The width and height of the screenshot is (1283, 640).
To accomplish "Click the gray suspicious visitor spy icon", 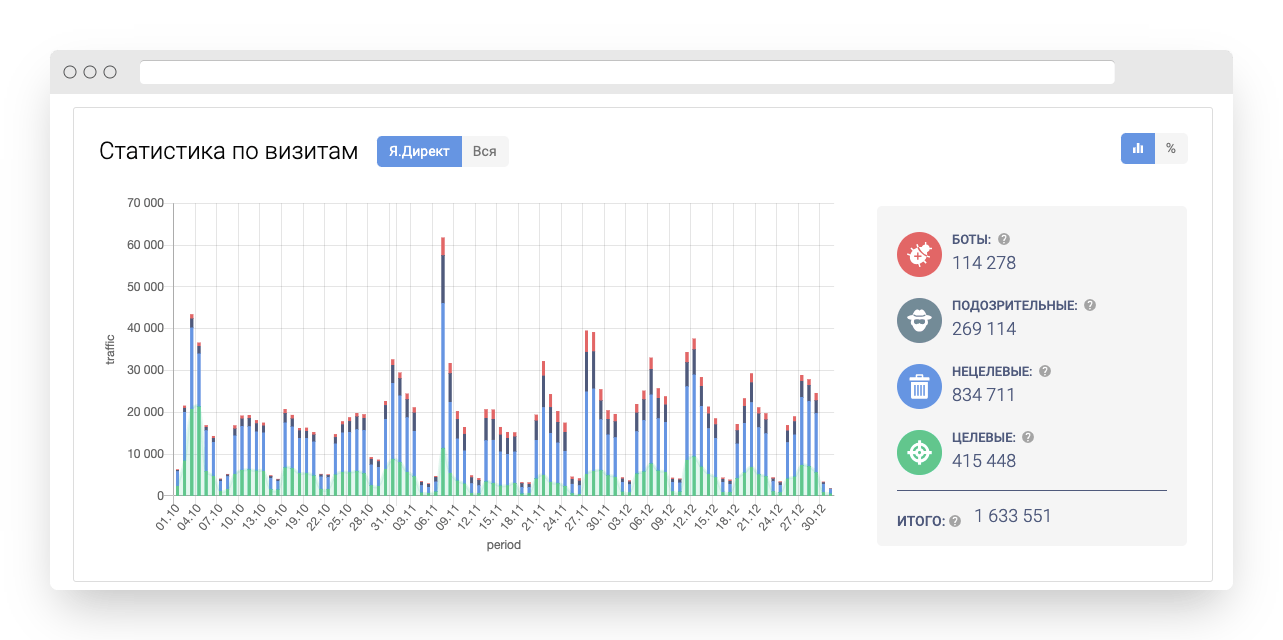I will 920,320.
